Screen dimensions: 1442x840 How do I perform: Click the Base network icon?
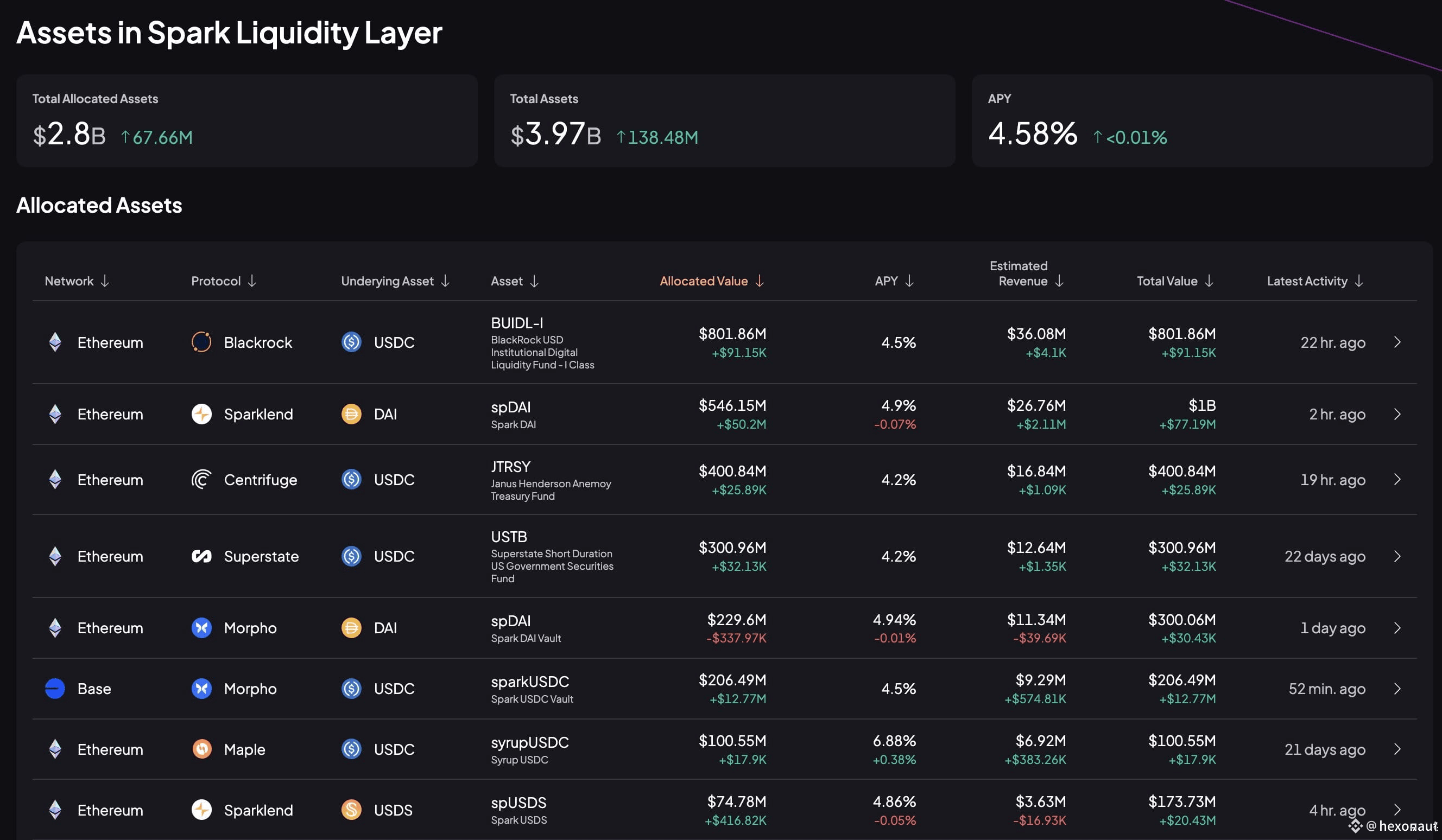[55, 689]
